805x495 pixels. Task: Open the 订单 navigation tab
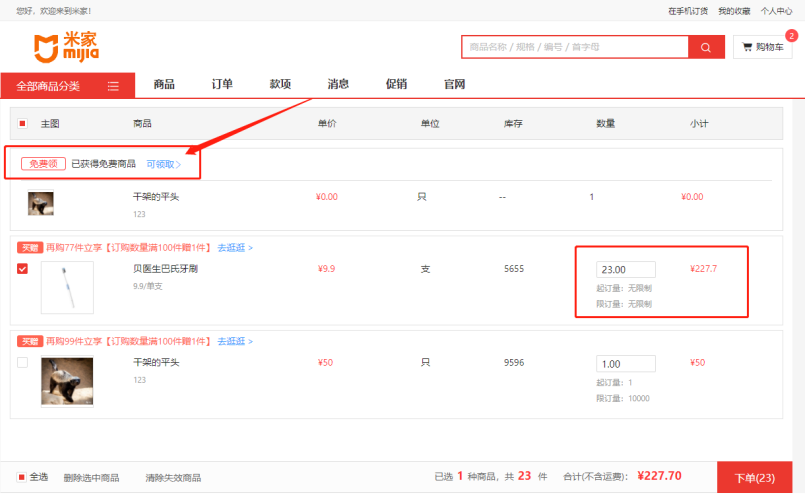[x=222, y=84]
